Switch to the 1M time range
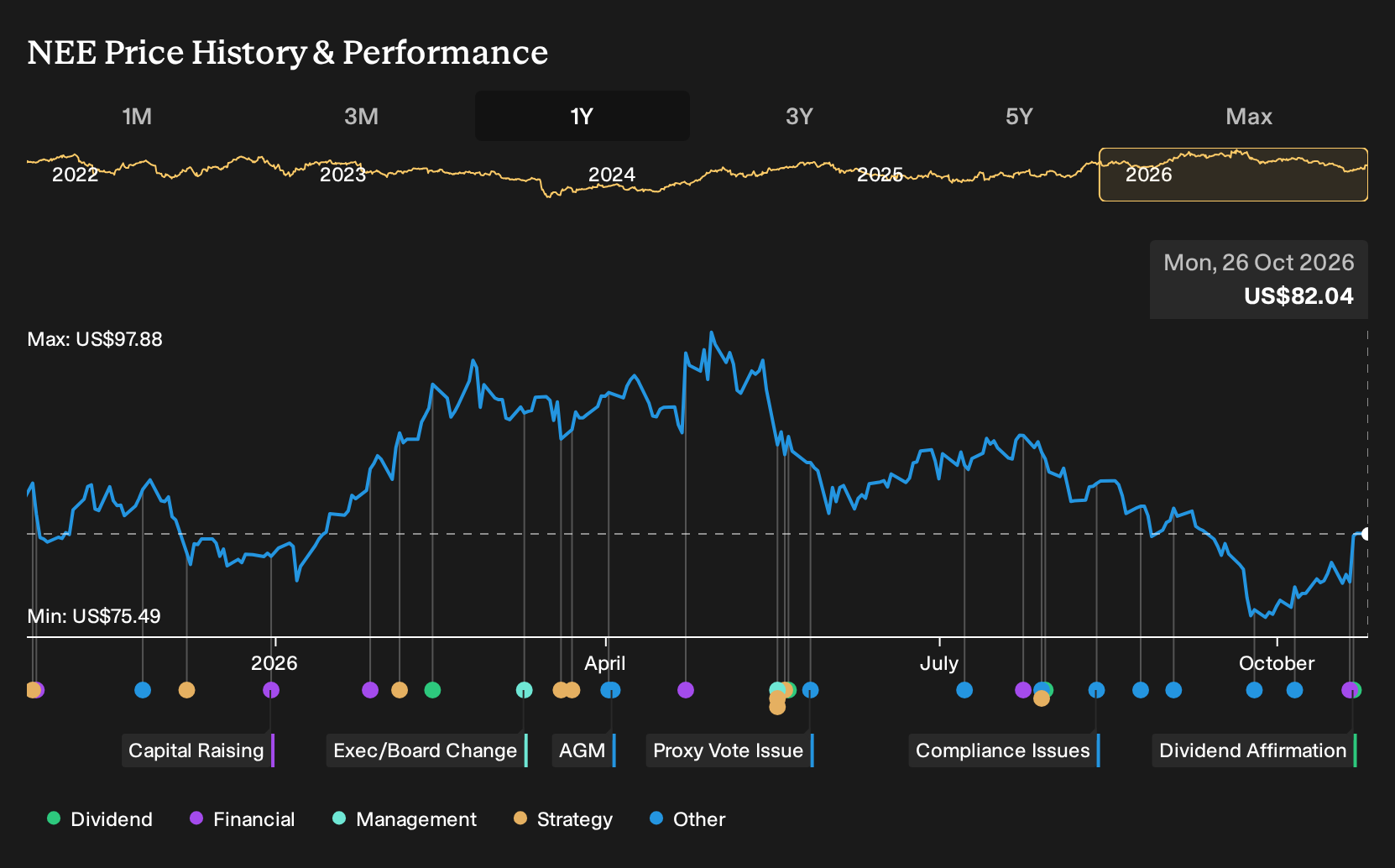Viewport: 1395px width, 868px height. (x=137, y=116)
